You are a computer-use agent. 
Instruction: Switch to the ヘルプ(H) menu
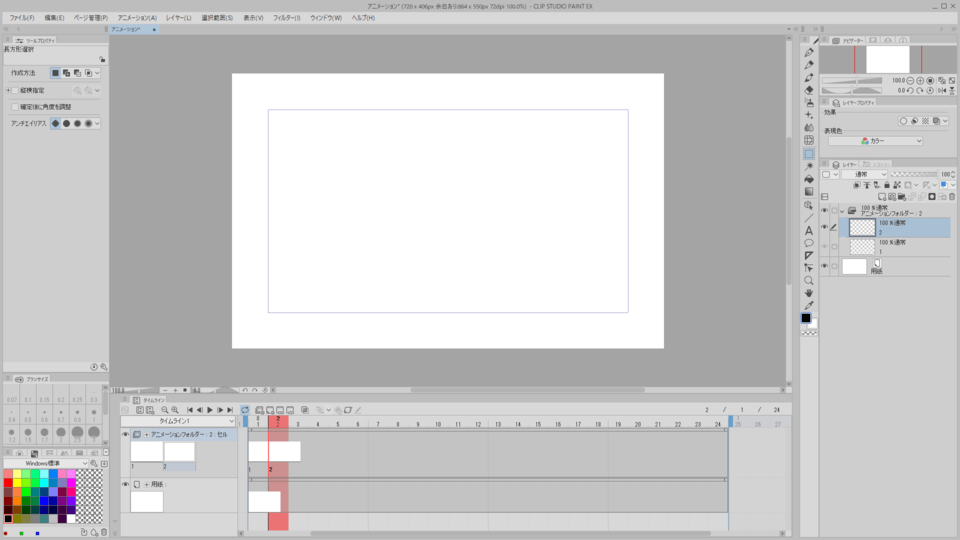(x=363, y=18)
